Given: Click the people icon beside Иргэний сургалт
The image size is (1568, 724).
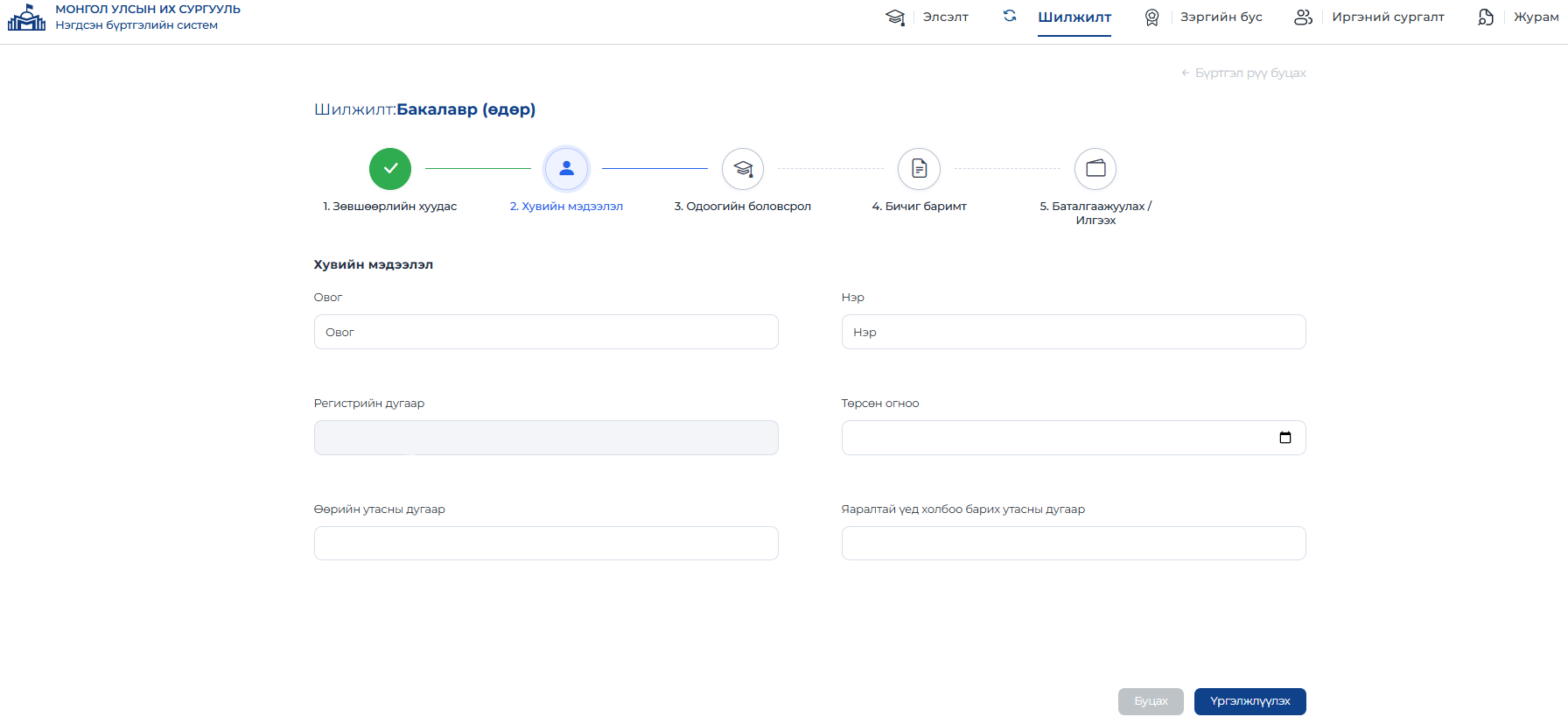Looking at the screenshot, I should click(1304, 18).
